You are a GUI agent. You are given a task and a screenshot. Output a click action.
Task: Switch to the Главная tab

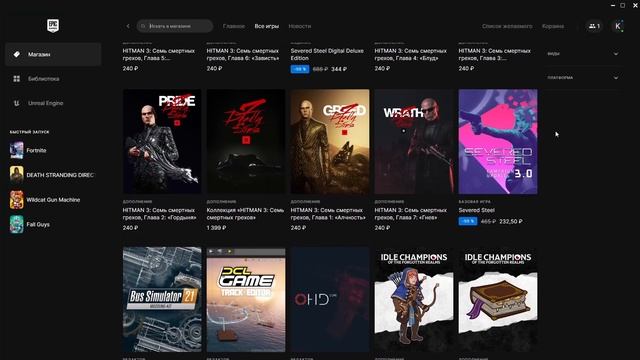tap(234, 26)
